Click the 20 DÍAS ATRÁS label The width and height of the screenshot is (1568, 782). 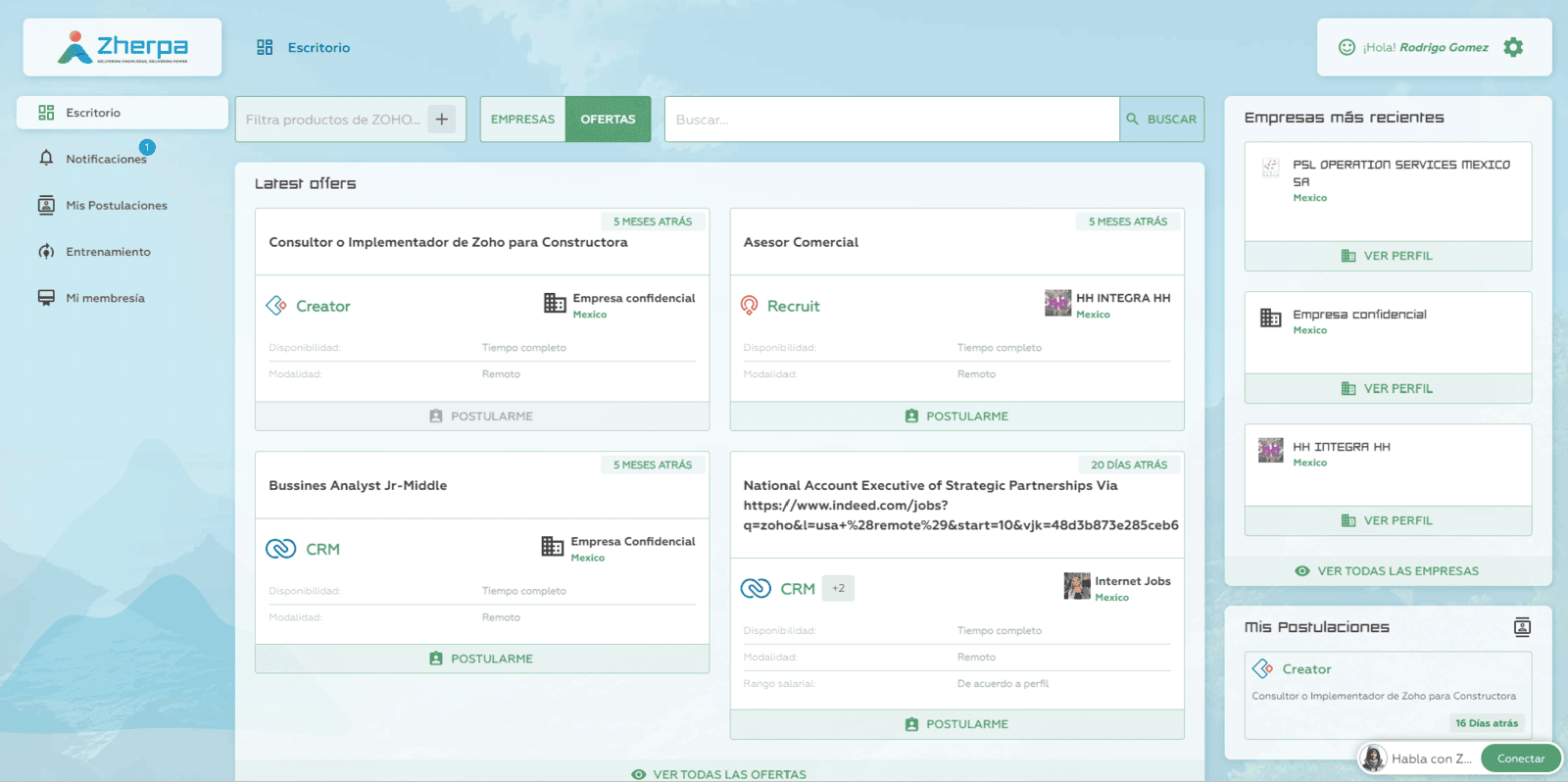tap(1129, 464)
